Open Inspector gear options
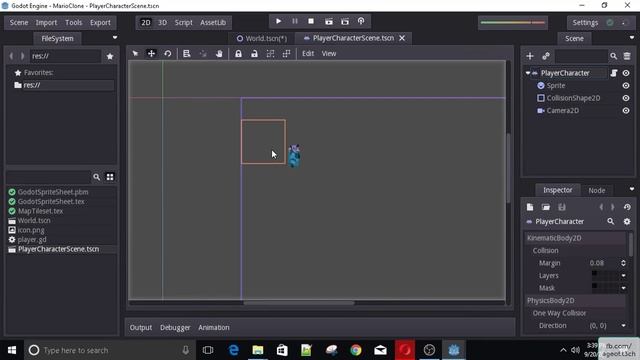The width and height of the screenshot is (640, 360). (x=627, y=221)
